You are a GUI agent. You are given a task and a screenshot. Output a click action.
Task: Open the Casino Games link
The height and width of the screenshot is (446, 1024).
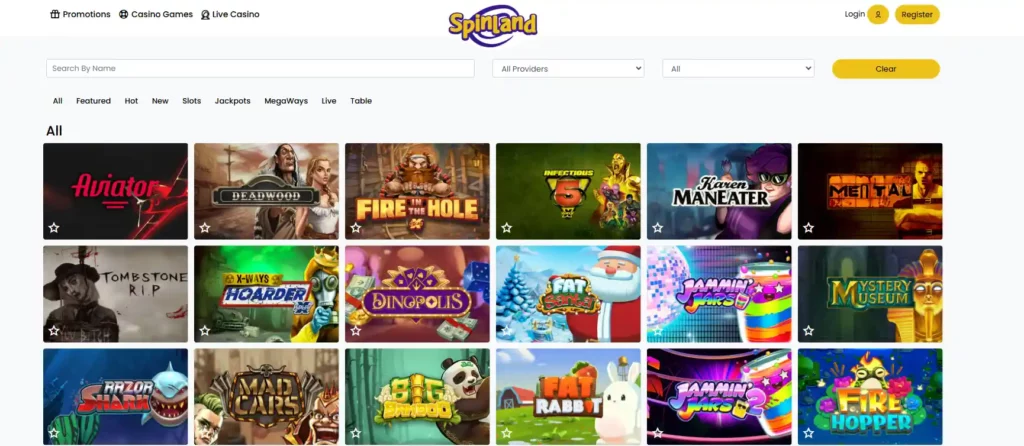[x=162, y=14]
